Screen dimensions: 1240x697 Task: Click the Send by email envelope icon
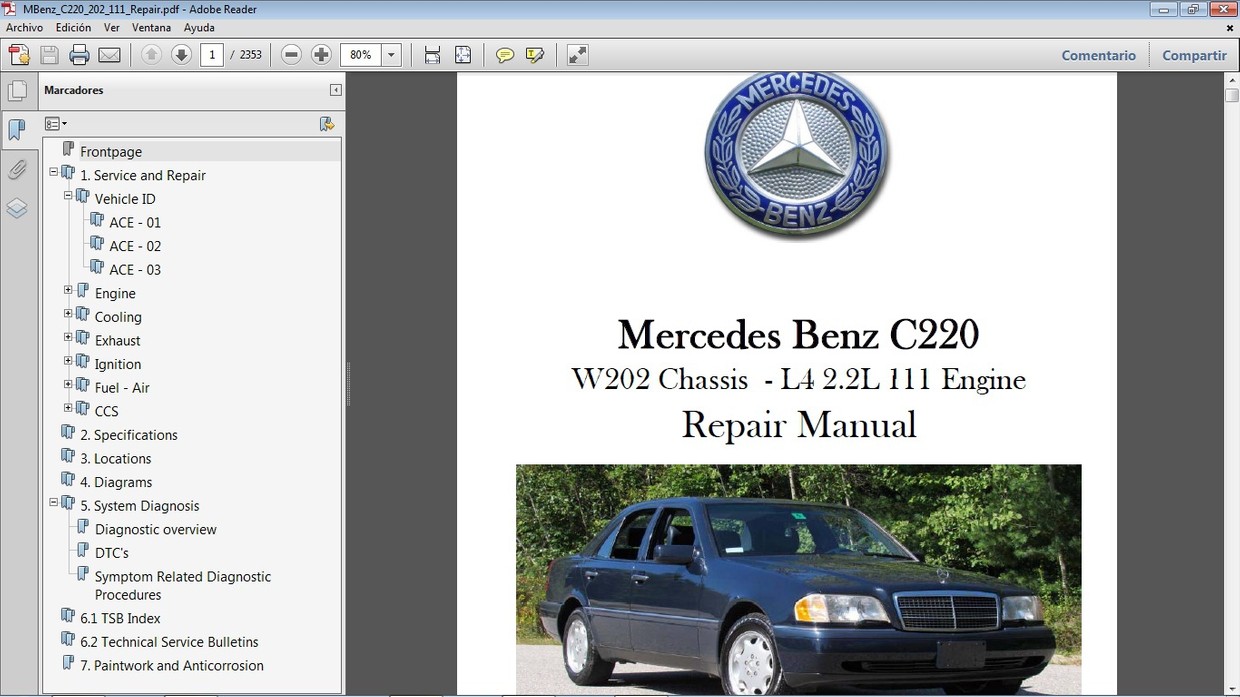[110, 55]
